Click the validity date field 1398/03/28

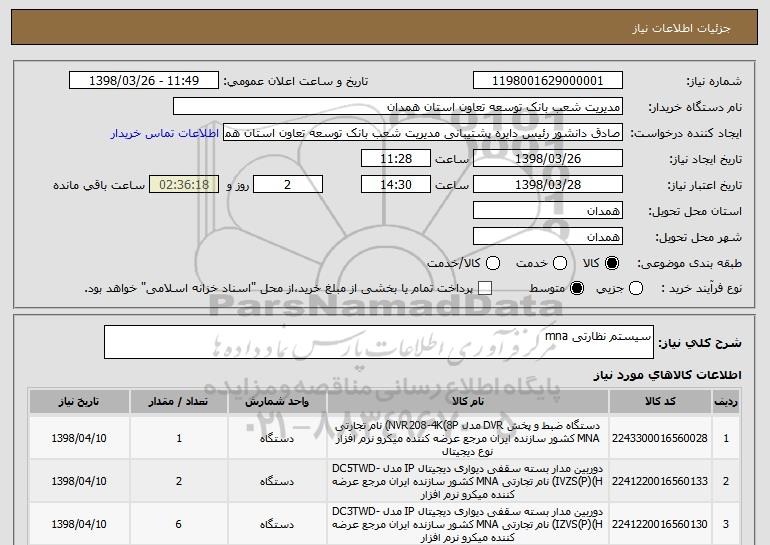click(x=548, y=185)
